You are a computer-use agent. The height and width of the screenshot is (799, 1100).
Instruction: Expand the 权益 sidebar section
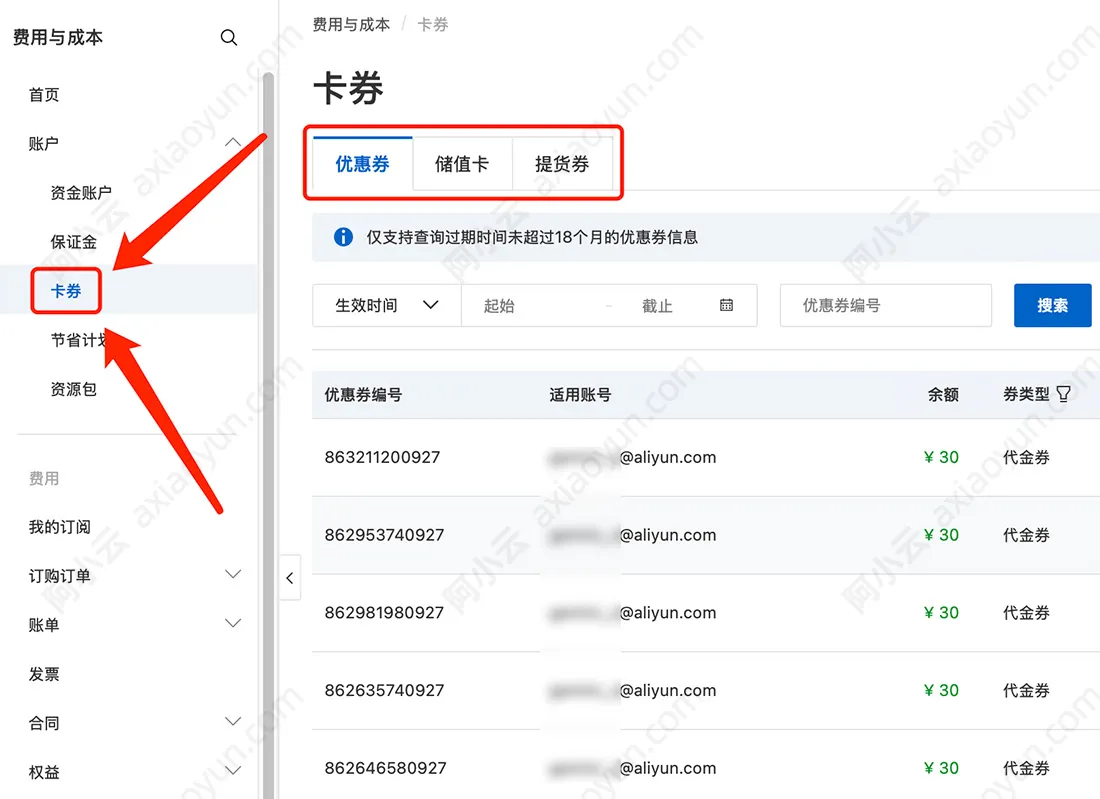pos(233,770)
